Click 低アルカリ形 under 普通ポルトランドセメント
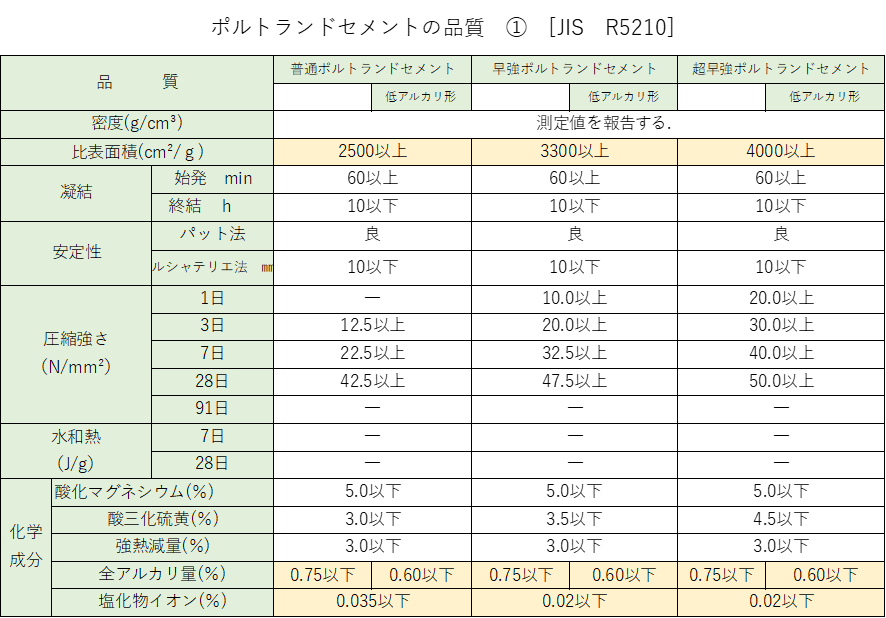This screenshot has width=886, height=618. (420, 97)
